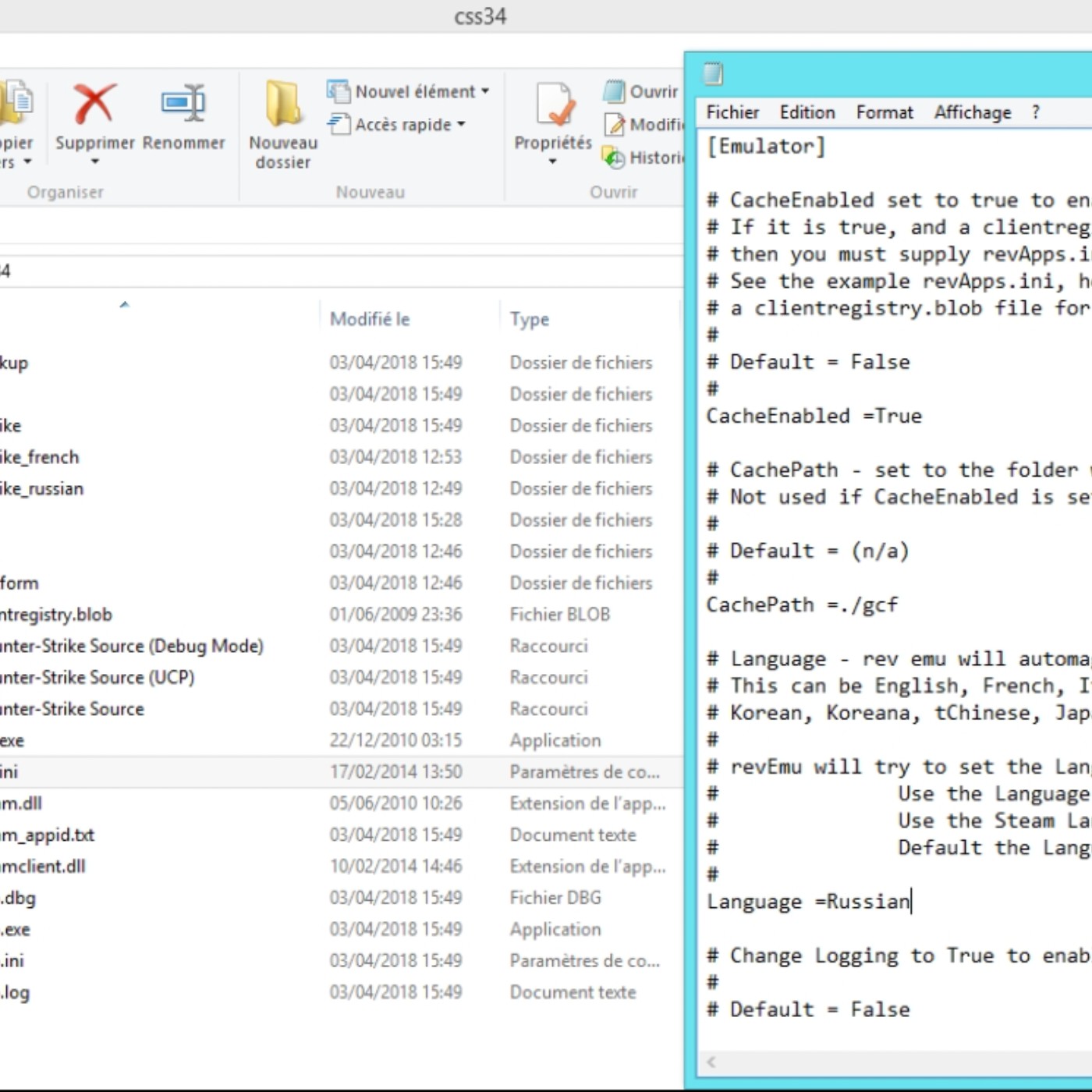Image resolution: width=1092 pixels, height=1092 pixels.
Task: Click the Fichier DBG type cell
Action: tap(555, 898)
